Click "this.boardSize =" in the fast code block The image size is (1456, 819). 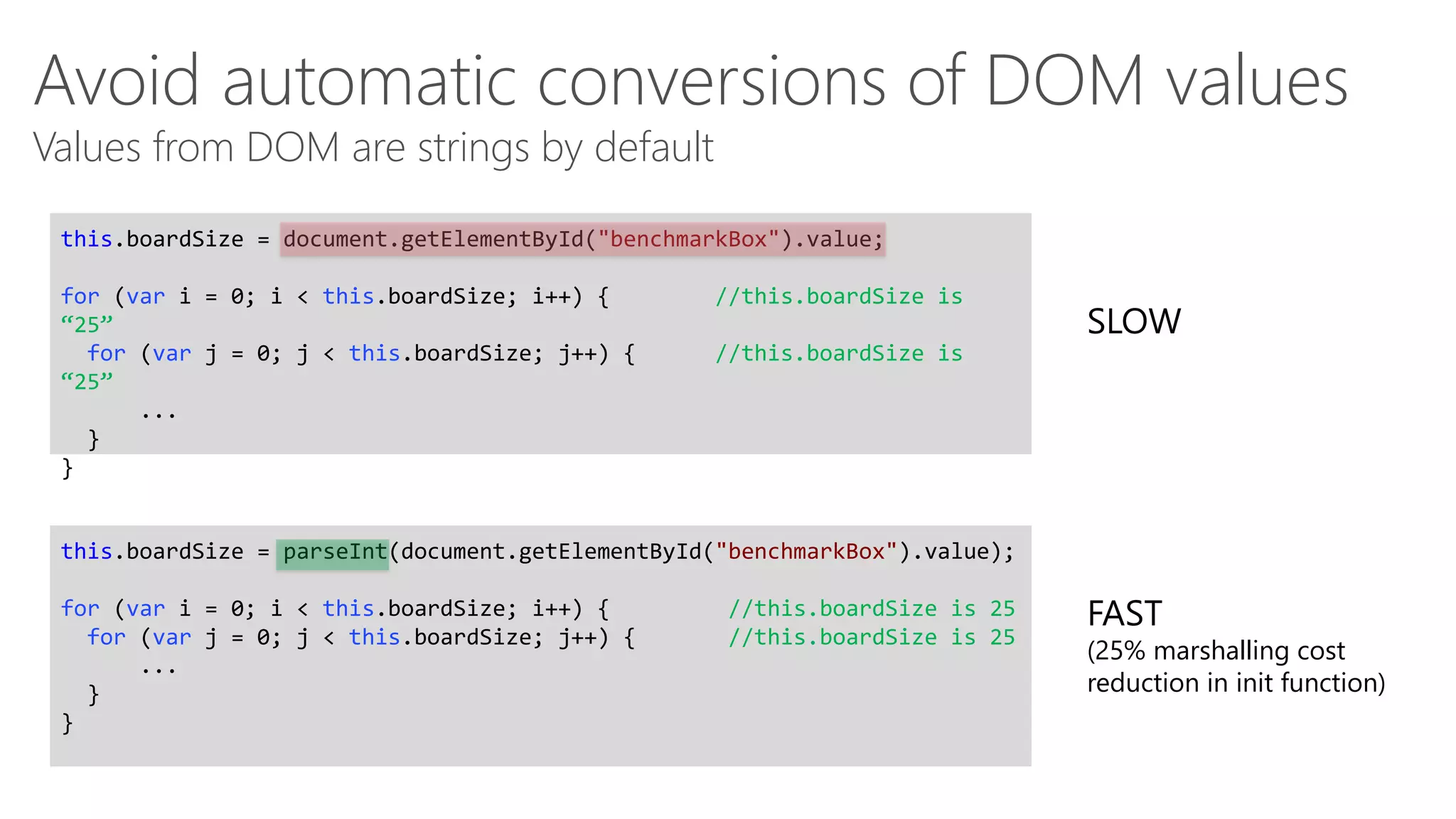[165, 552]
